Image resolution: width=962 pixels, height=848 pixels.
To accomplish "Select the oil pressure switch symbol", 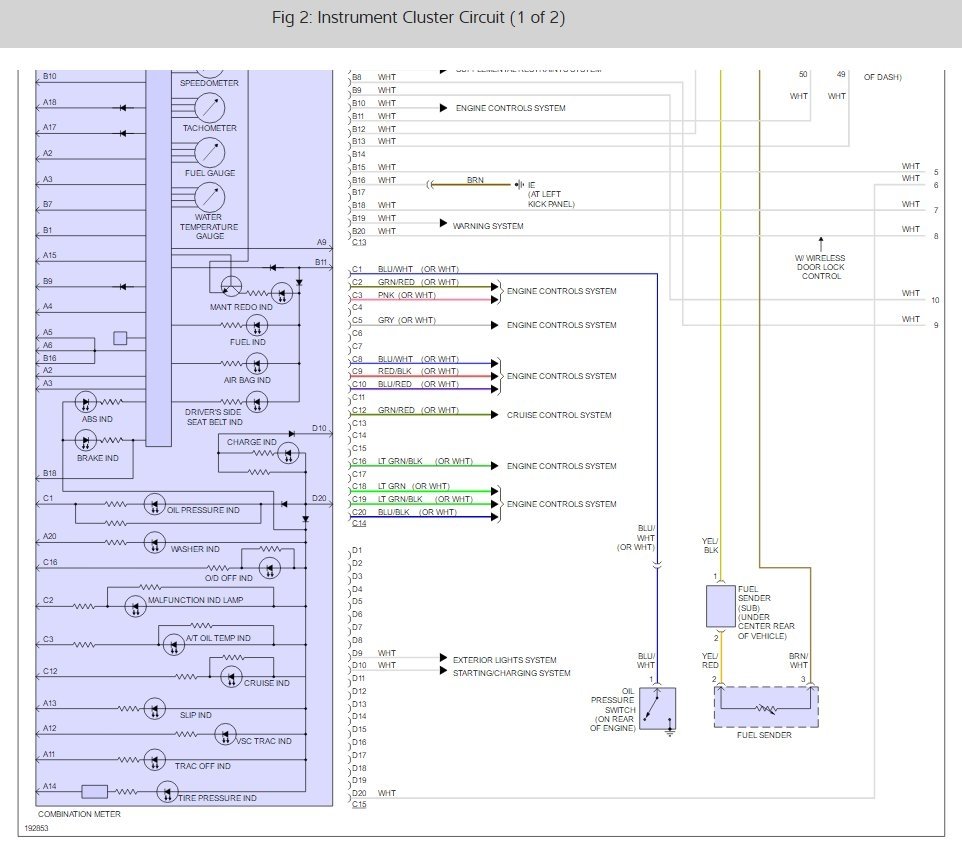I will tap(657, 708).
